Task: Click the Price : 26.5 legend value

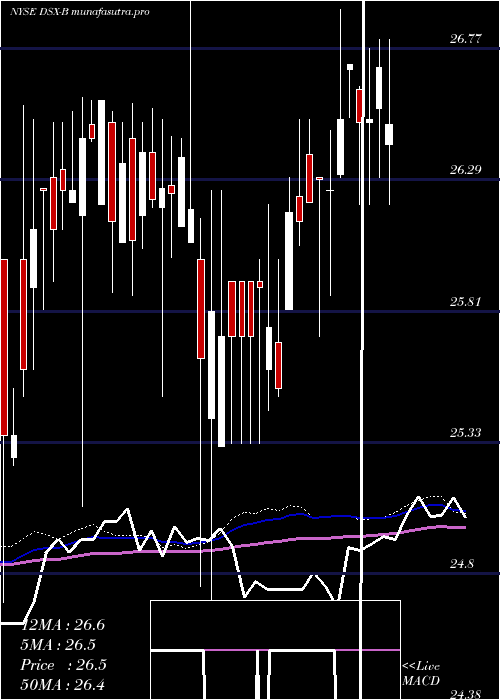Action: 63,665
